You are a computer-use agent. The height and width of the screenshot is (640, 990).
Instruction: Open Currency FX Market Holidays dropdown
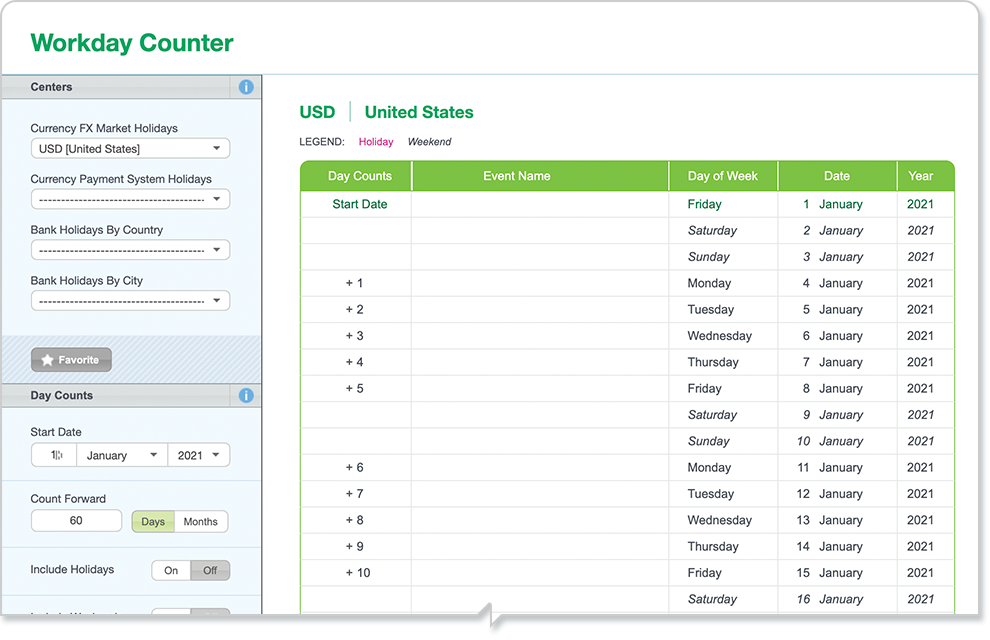(130, 149)
